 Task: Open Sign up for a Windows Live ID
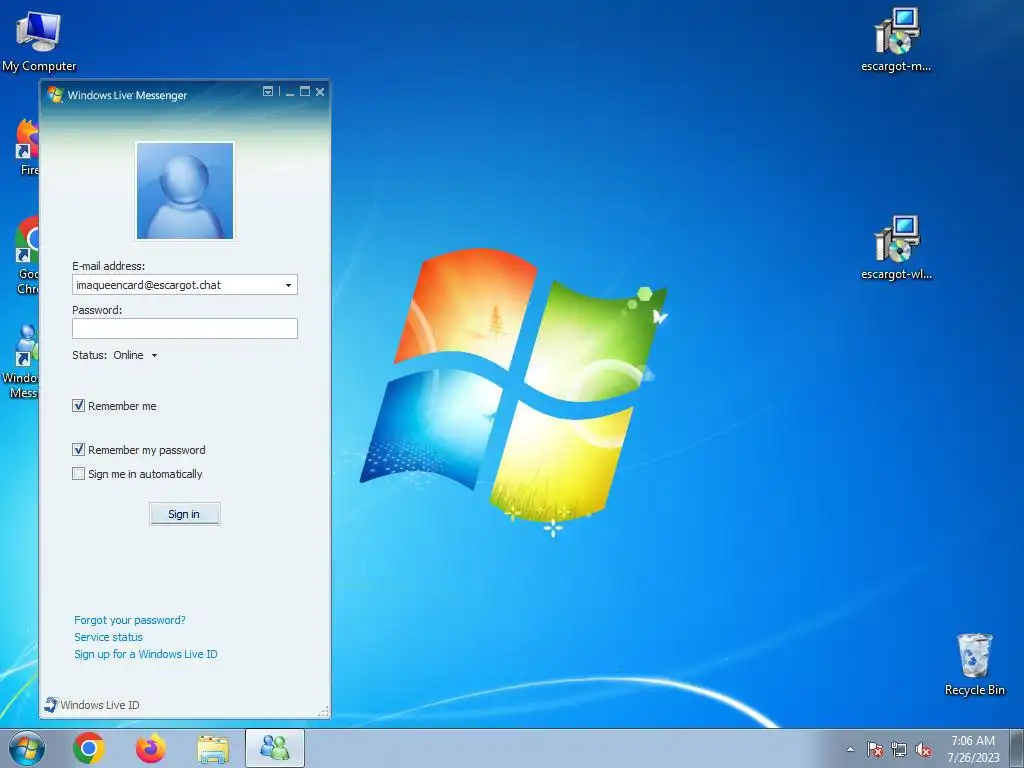point(146,654)
